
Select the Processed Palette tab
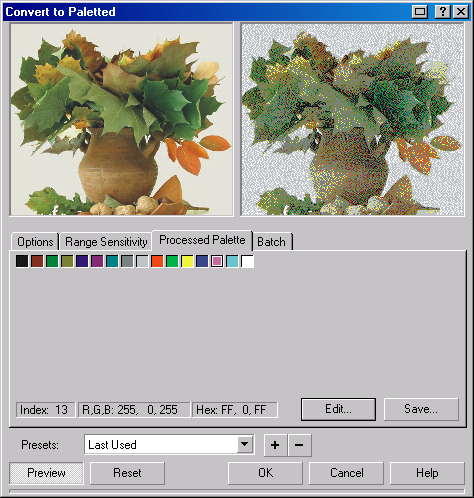click(202, 240)
